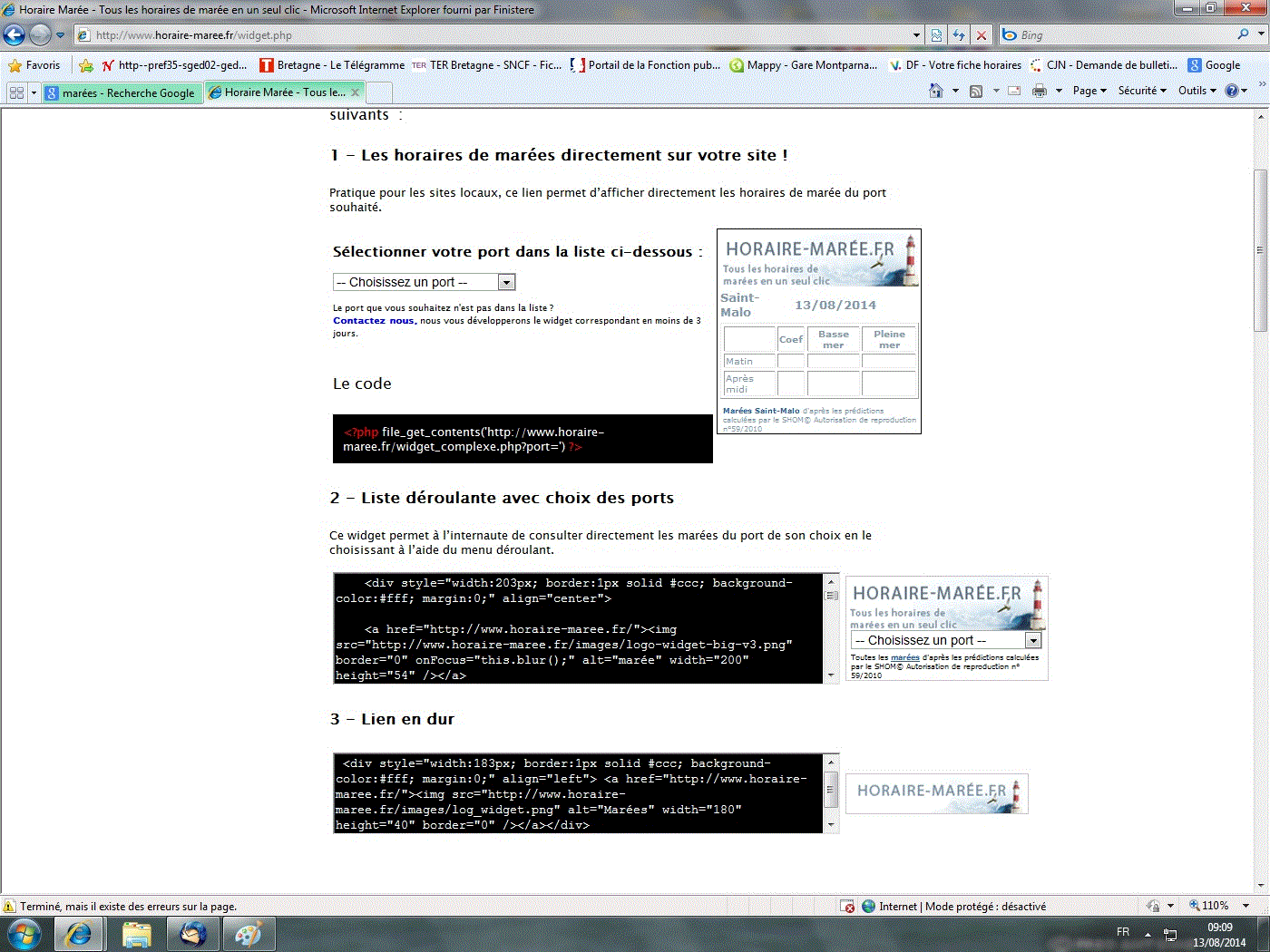Image resolution: width=1270 pixels, height=952 pixels.
Task: Click the RSS feeds icon
Action: tap(976, 91)
